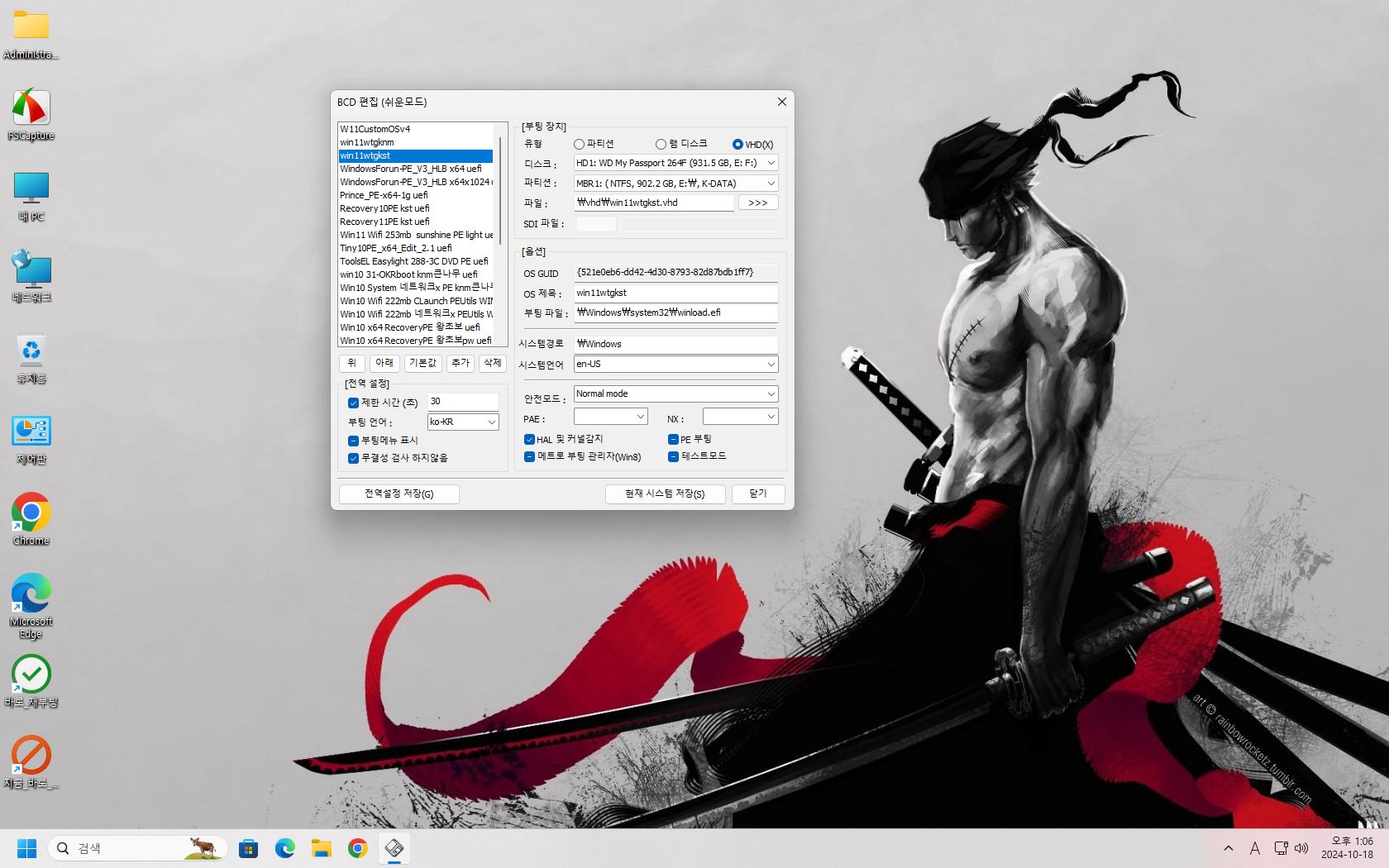Click the taskbar 검색 search box
Viewport: 1389px width, 868px height.
pos(138,848)
